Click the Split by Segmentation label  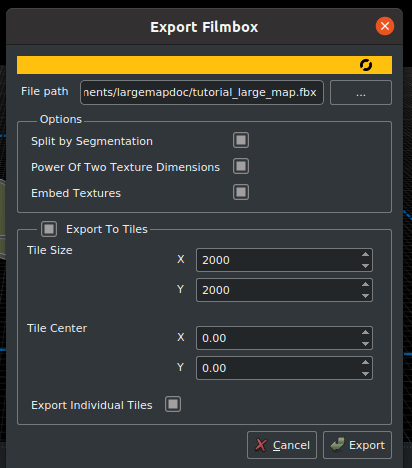coord(92,141)
